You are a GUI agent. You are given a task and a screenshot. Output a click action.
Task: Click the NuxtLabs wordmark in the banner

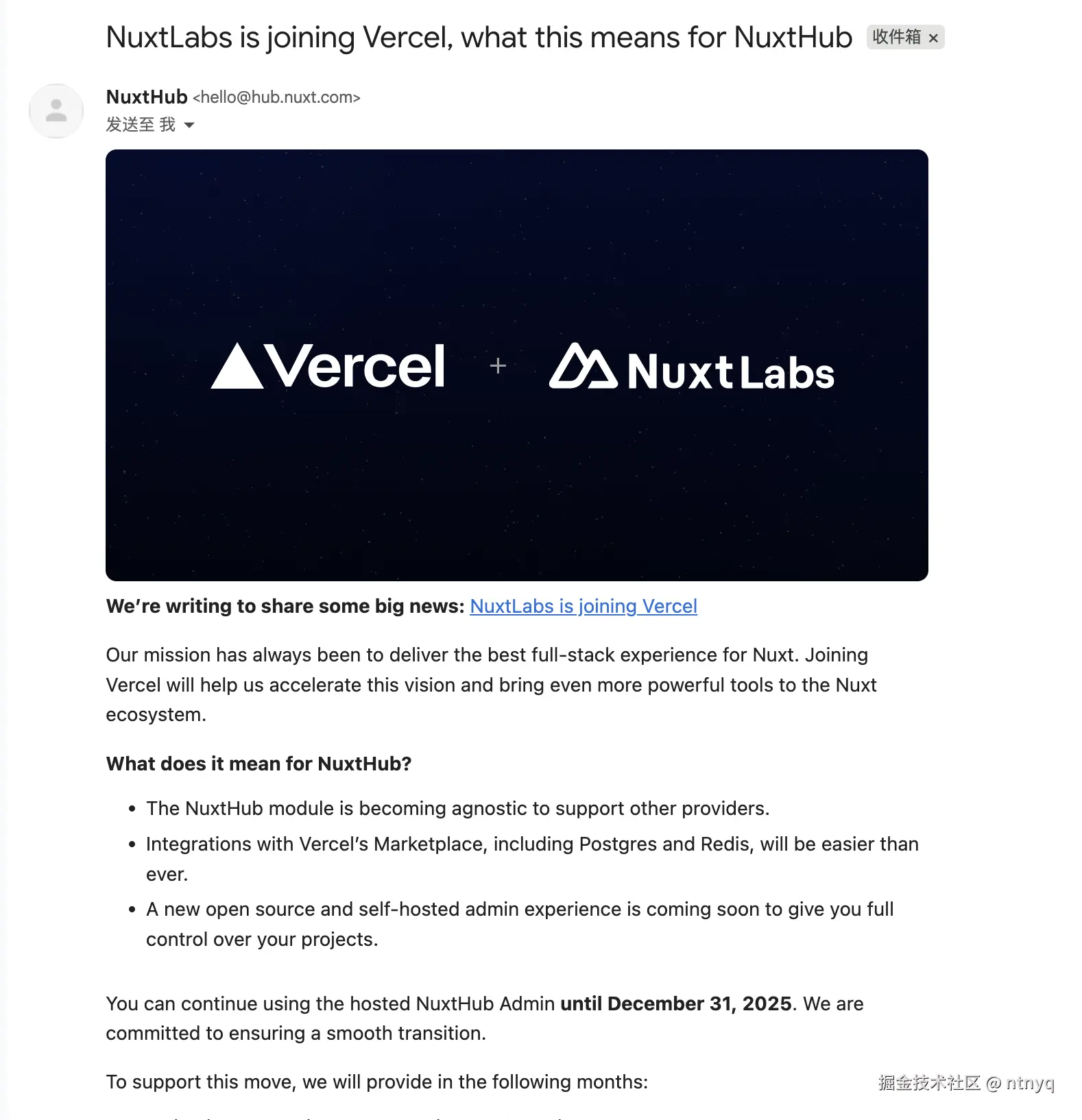coord(730,372)
